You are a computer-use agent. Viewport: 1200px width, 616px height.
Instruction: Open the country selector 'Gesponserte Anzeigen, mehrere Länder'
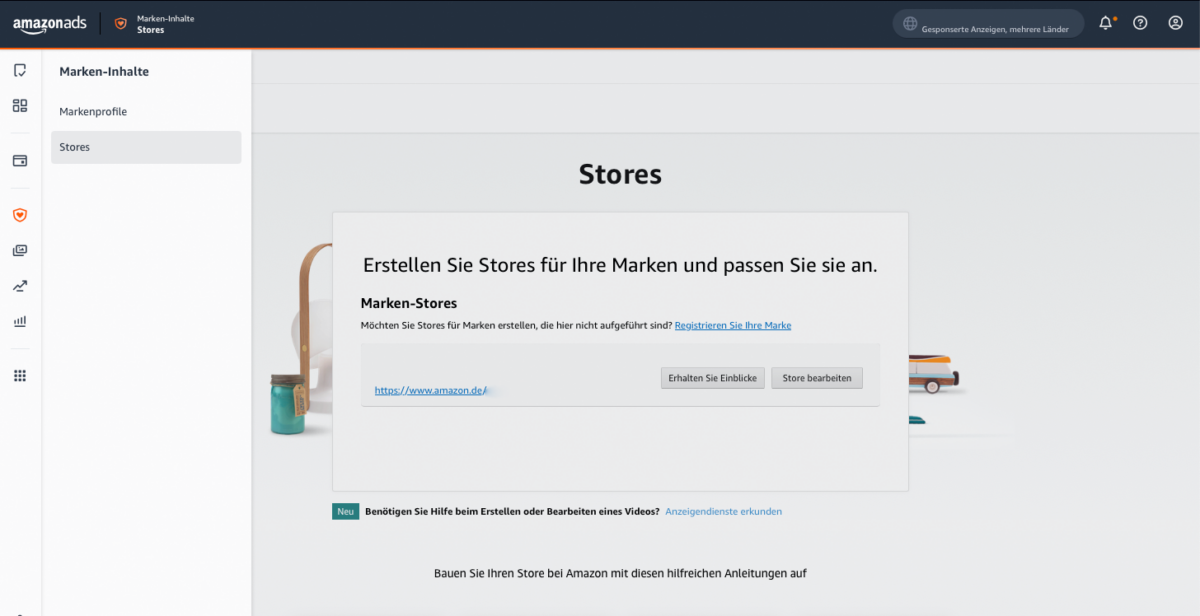click(988, 24)
